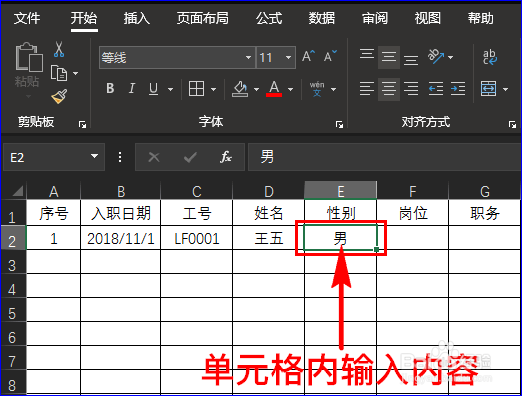Image resolution: width=522 pixels, height=396 pixels.
Task: Click the text orientation icon
Action: pyautogui.click(x=436, y=57)
